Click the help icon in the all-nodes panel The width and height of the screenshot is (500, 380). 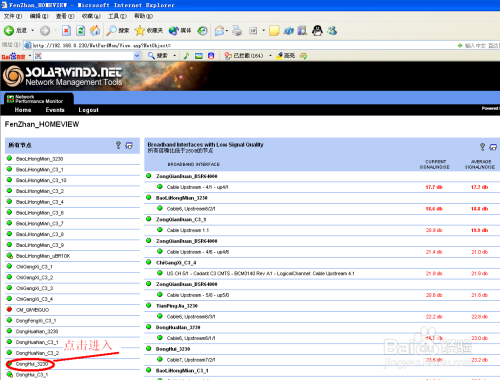[x=118, y=145]
